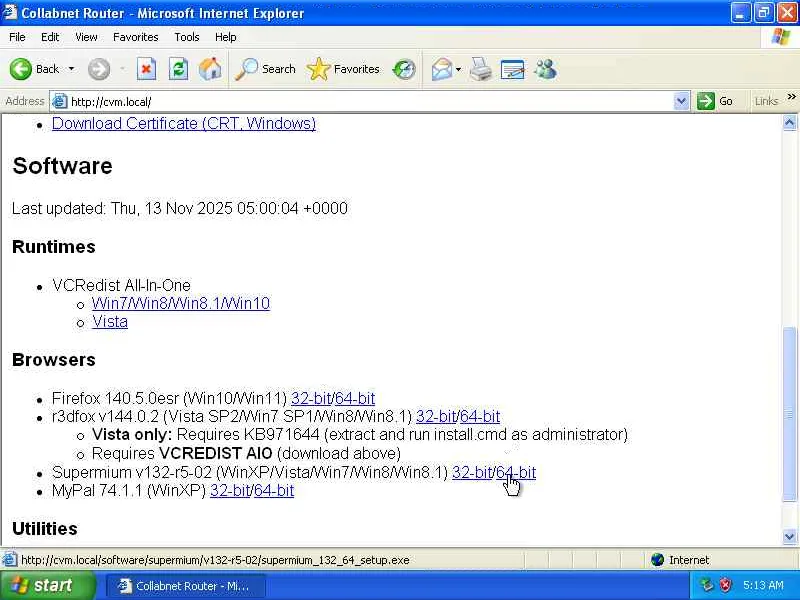800x600 pixels.
Task: Click the vertical scrollbar thumb
Action: point(789,414)
